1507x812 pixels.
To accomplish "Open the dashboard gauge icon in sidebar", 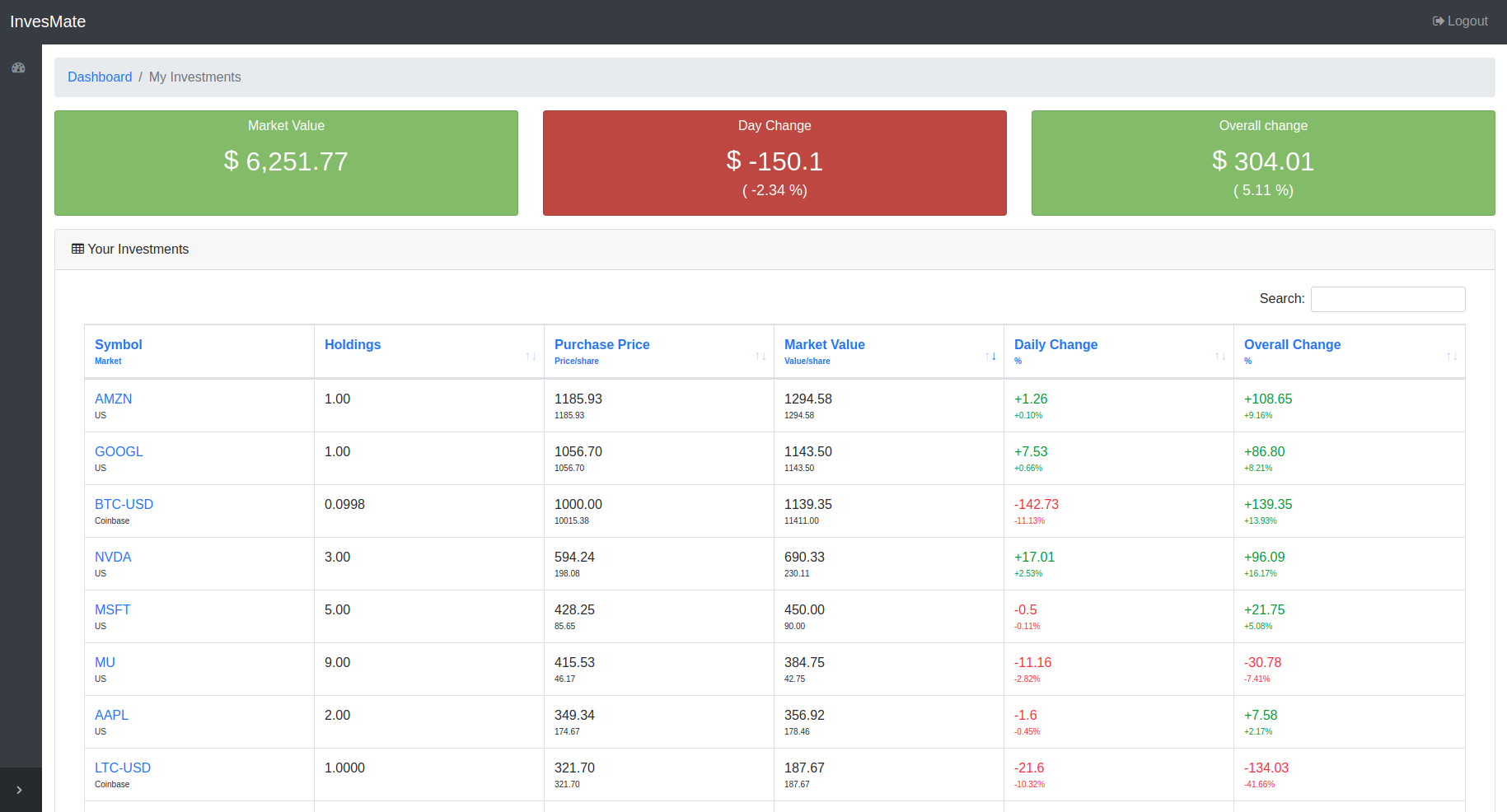I will [x=18, y=68].
